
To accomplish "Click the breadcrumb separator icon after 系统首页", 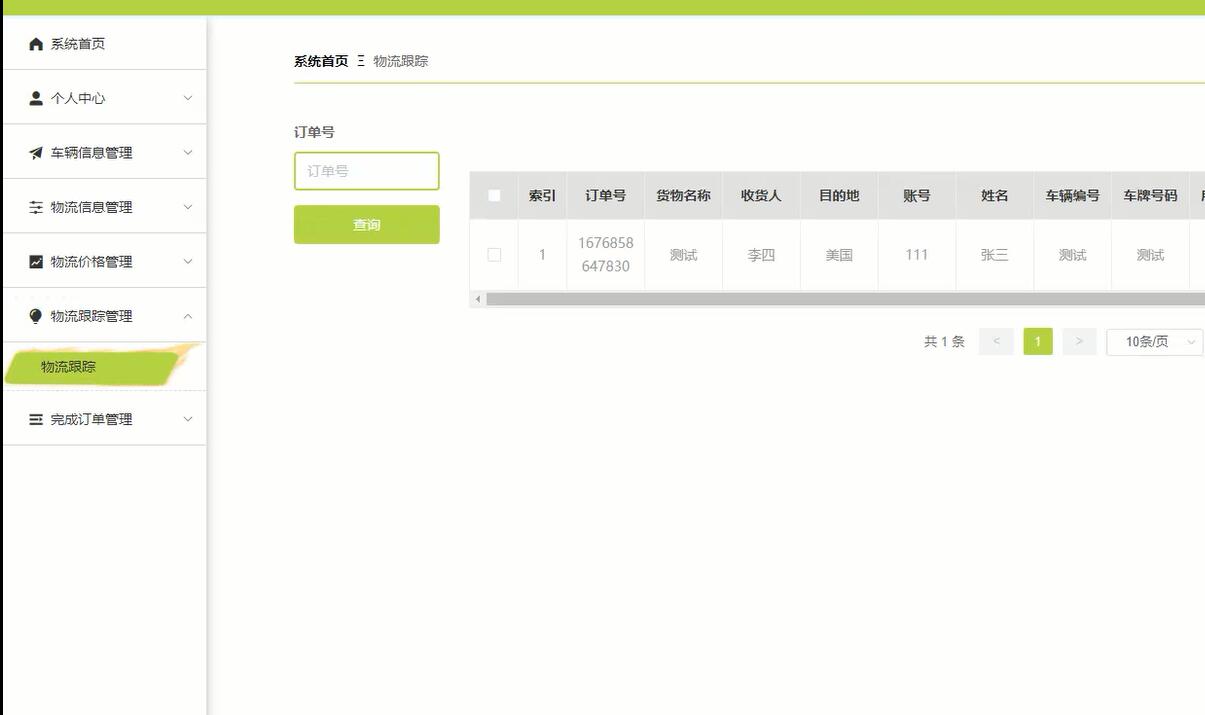I will click(360, 60).
